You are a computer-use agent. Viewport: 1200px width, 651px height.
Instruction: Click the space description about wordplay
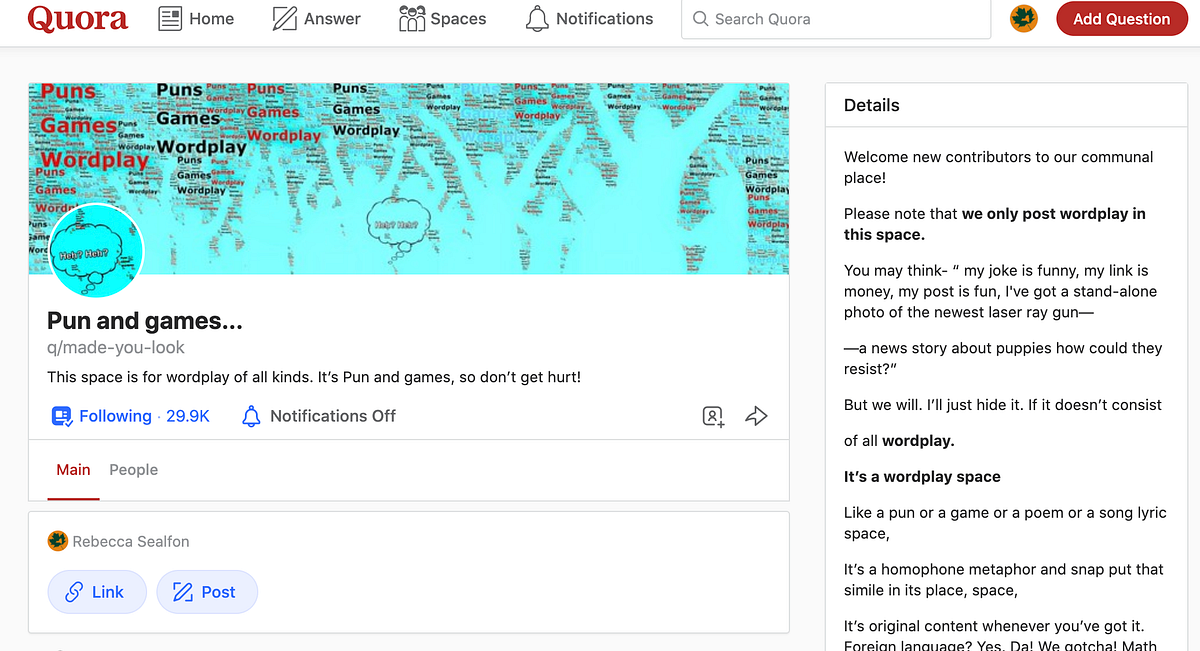click(x=314, y=378)
